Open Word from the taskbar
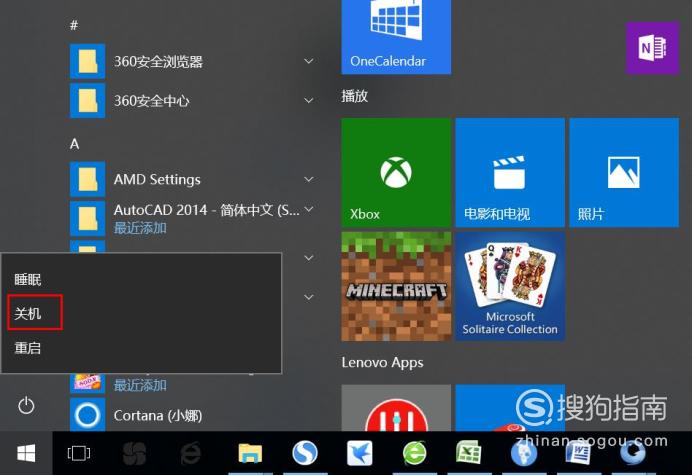The height and width of the screenshot is (475, 692). pos(578,453)
